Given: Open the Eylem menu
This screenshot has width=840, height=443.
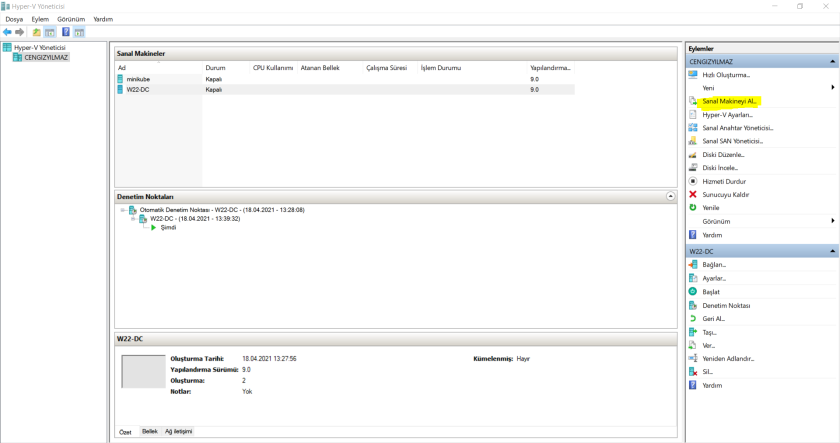Looking at the screenshot, I should point(40,19).
